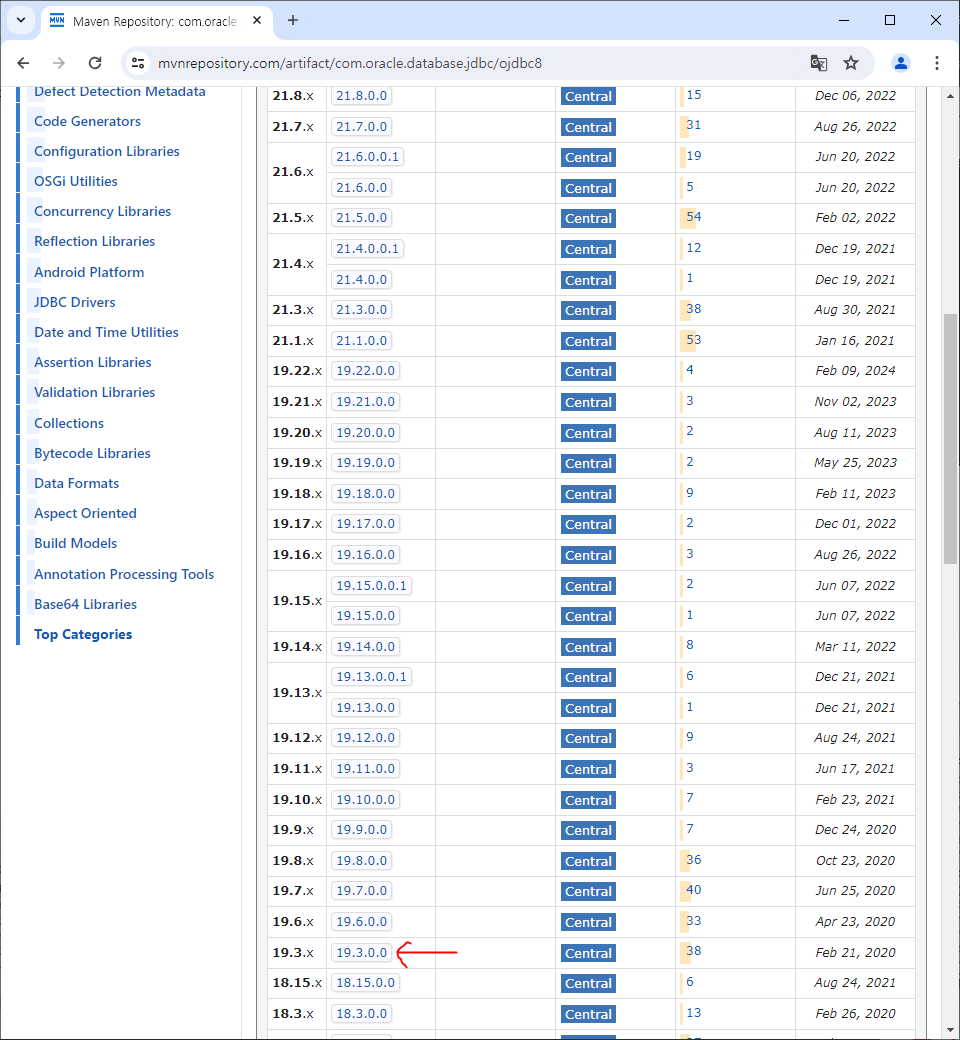Go back to the previous page
Image resolution: width=960 pixels, height=1040 pixels.
23,63
